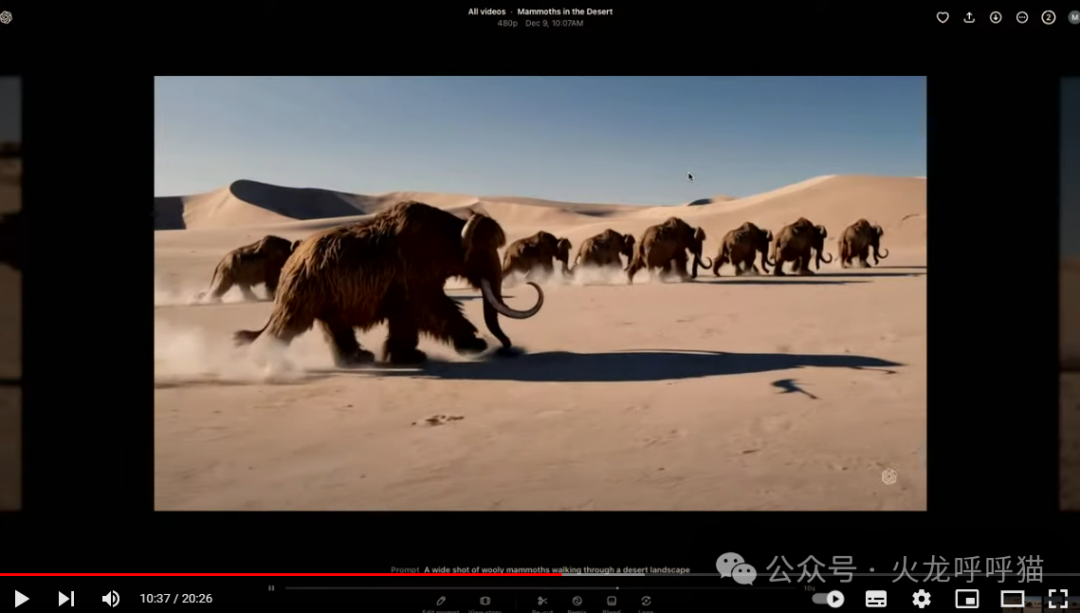Share the video using the upload icon
Screen dimensions: 1080x613
click(969, 17)
